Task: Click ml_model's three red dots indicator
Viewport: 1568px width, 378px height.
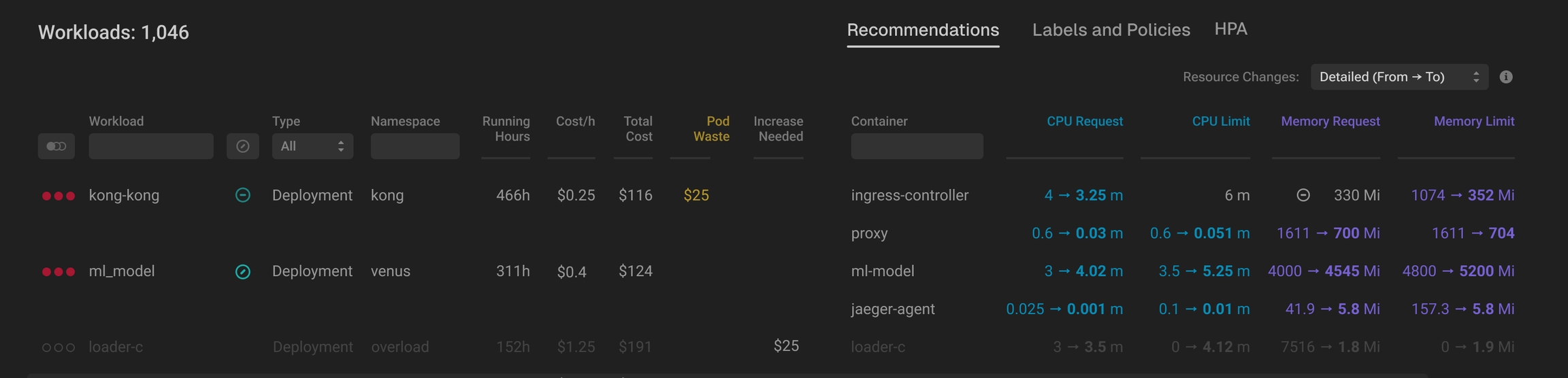Action: click(x=59, y=272)
